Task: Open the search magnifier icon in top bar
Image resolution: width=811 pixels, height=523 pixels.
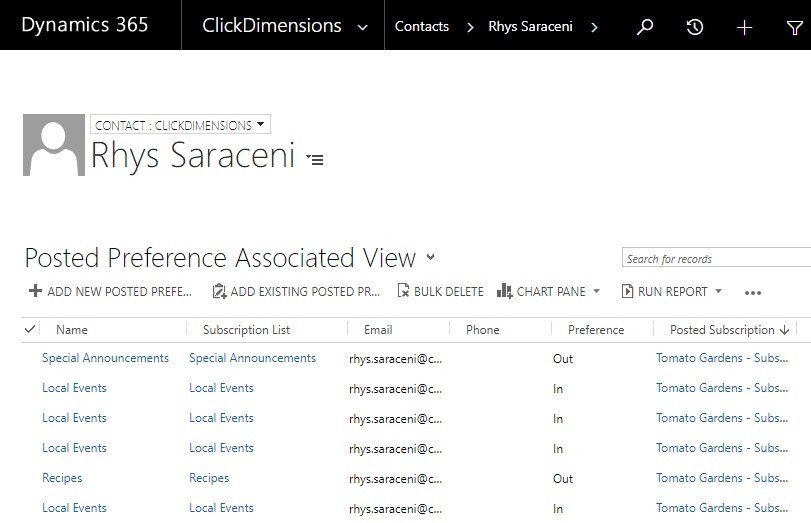Action: pos(644,26)
